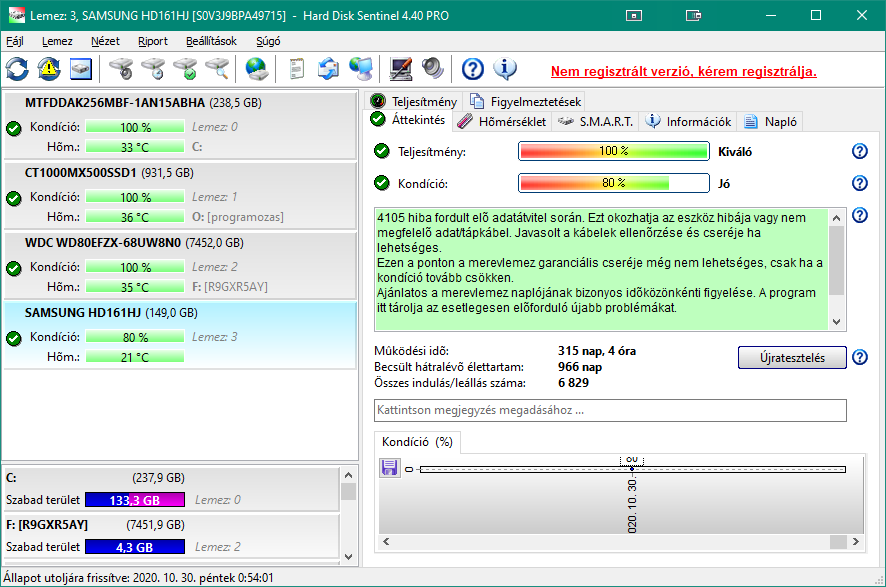Viewport: 886px width, 587px height.
Task: Click the partition list scroll up arrow
Action: [x=348, y=476]
